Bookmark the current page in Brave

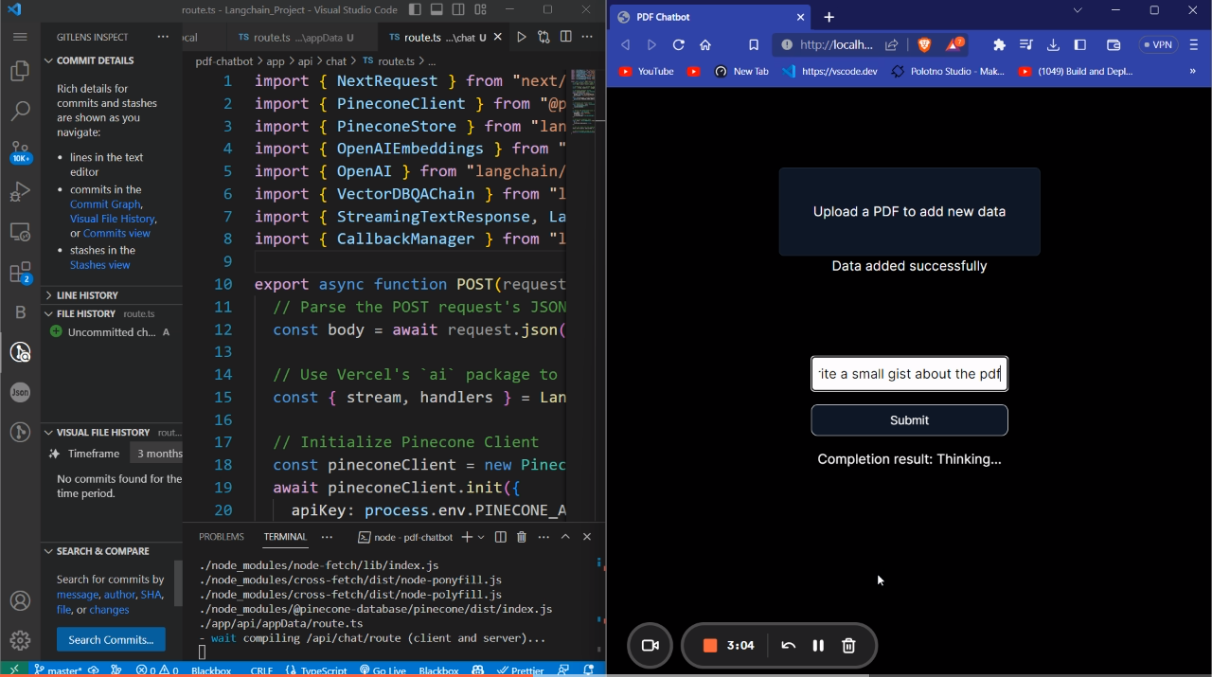[x=754, y=45]
